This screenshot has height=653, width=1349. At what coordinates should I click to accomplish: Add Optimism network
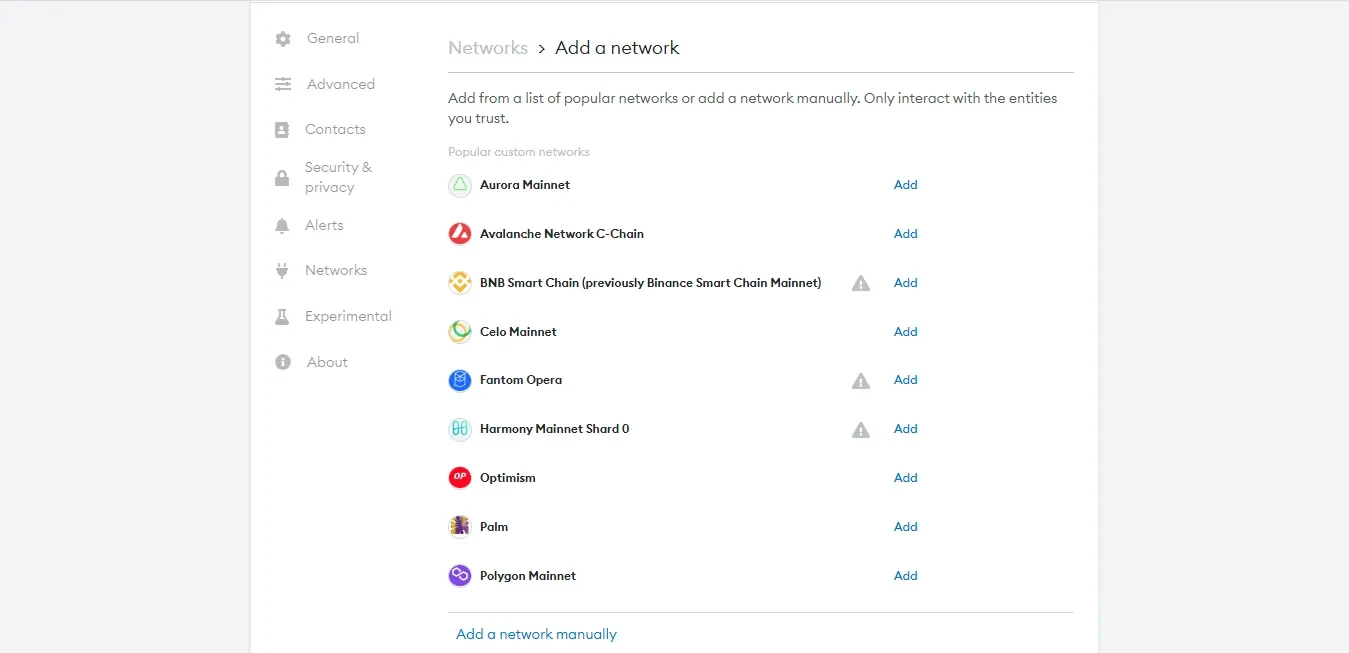pyautogui.click(x=906, y=478)
